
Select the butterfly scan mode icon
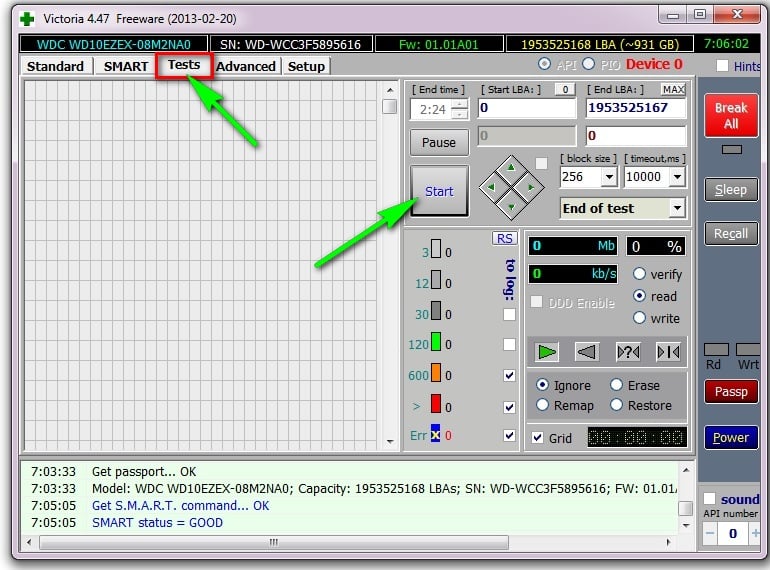pos(668,351)
